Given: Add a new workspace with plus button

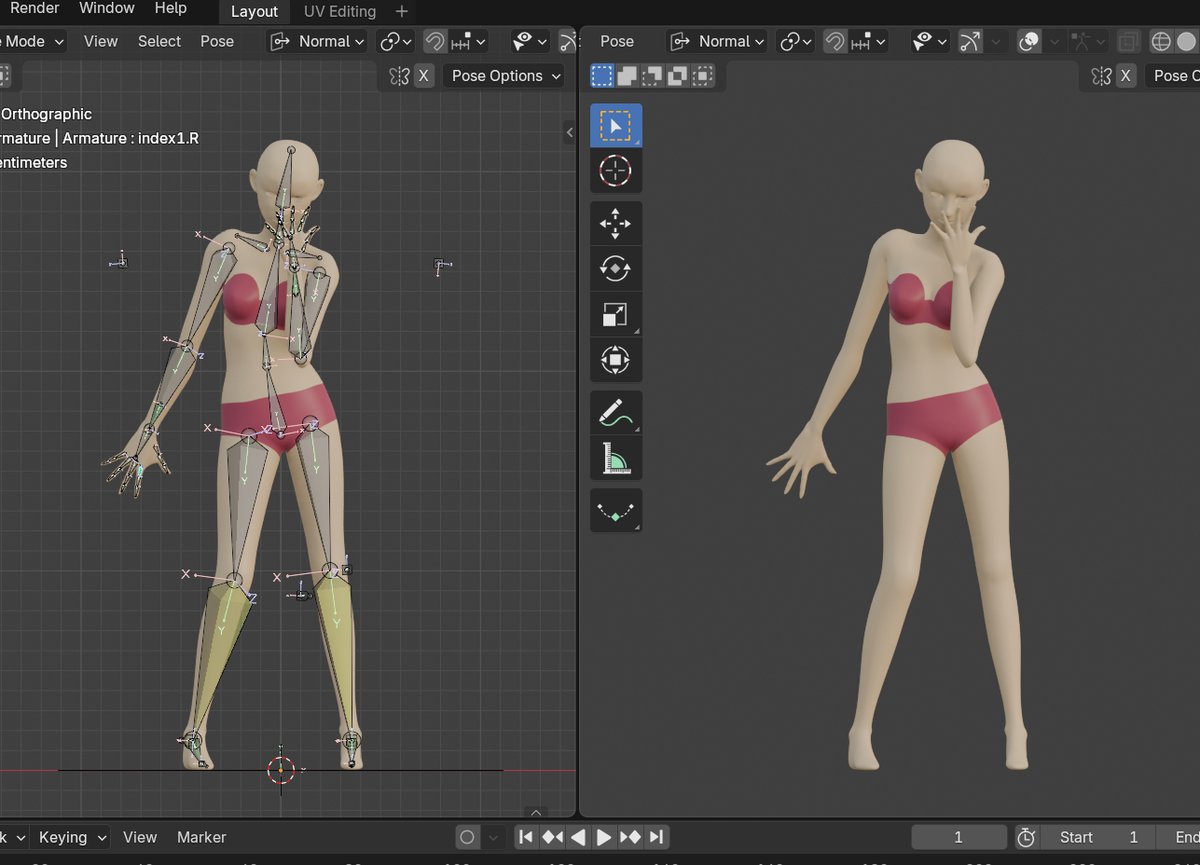Looking at the screenshot, I should click(x=402, y=11).
